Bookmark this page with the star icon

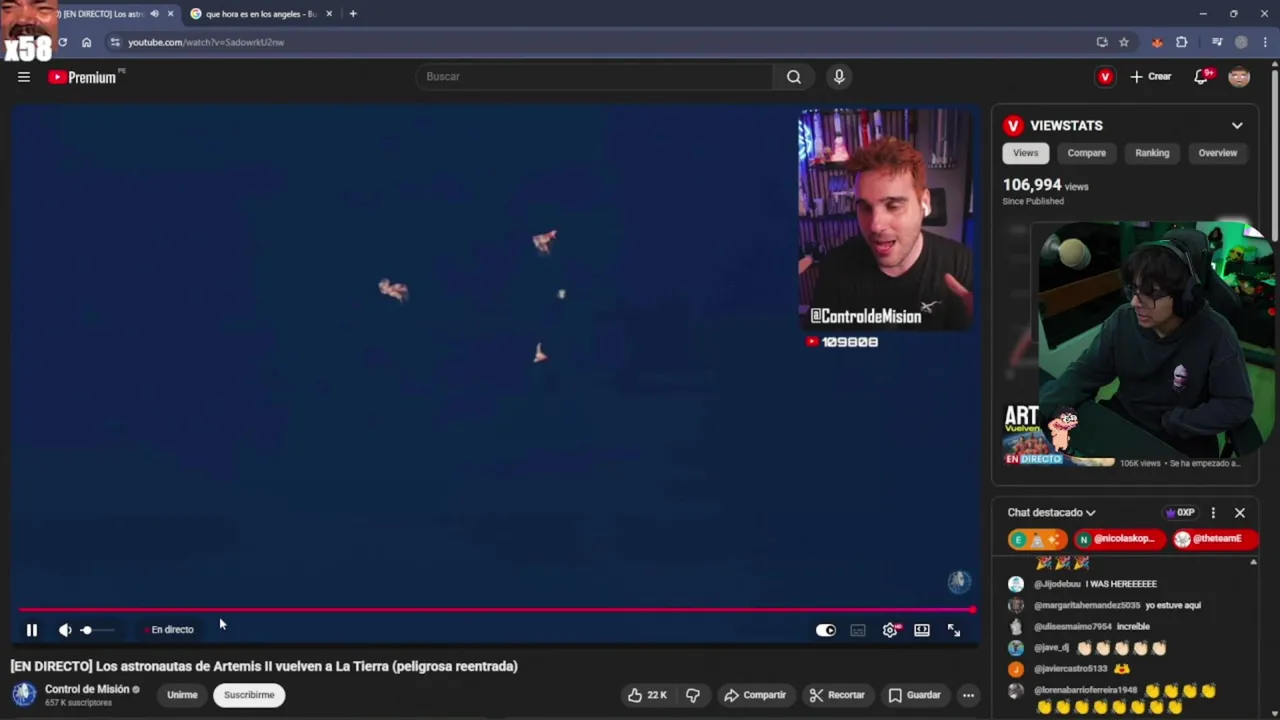point(1124,42)
